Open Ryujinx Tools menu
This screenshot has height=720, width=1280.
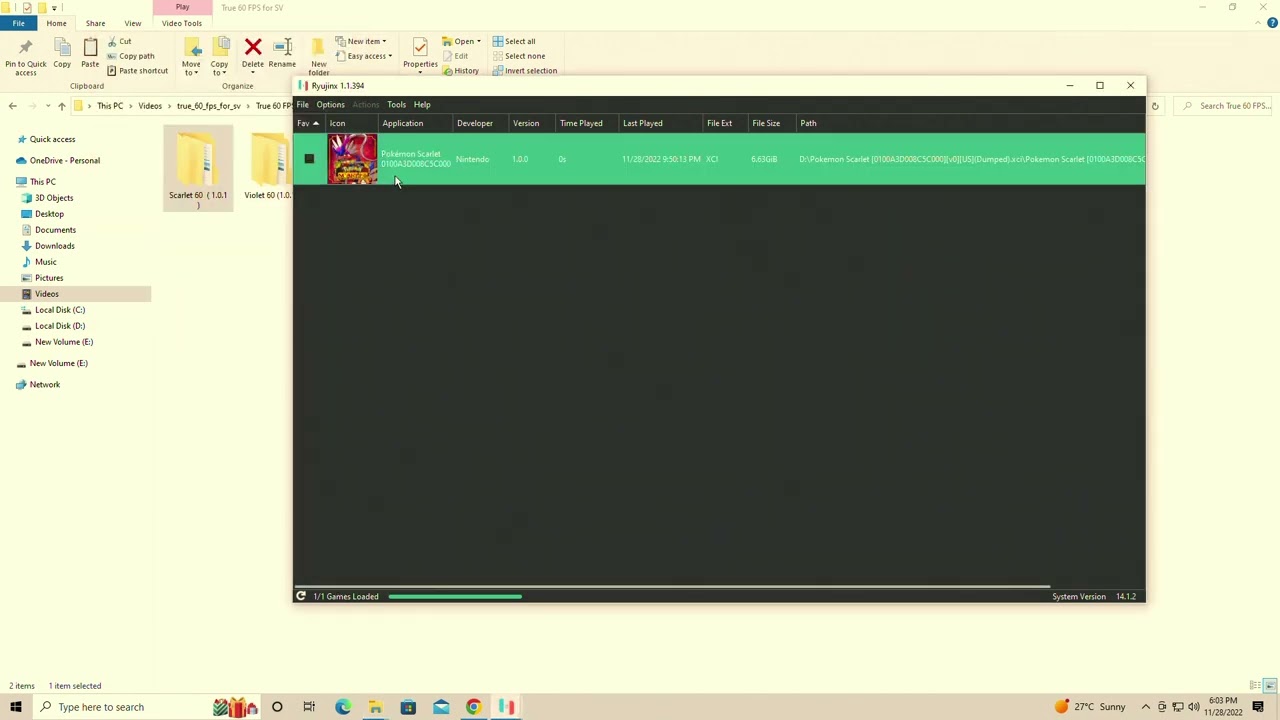pyautogui.click(x=396, y=104)
